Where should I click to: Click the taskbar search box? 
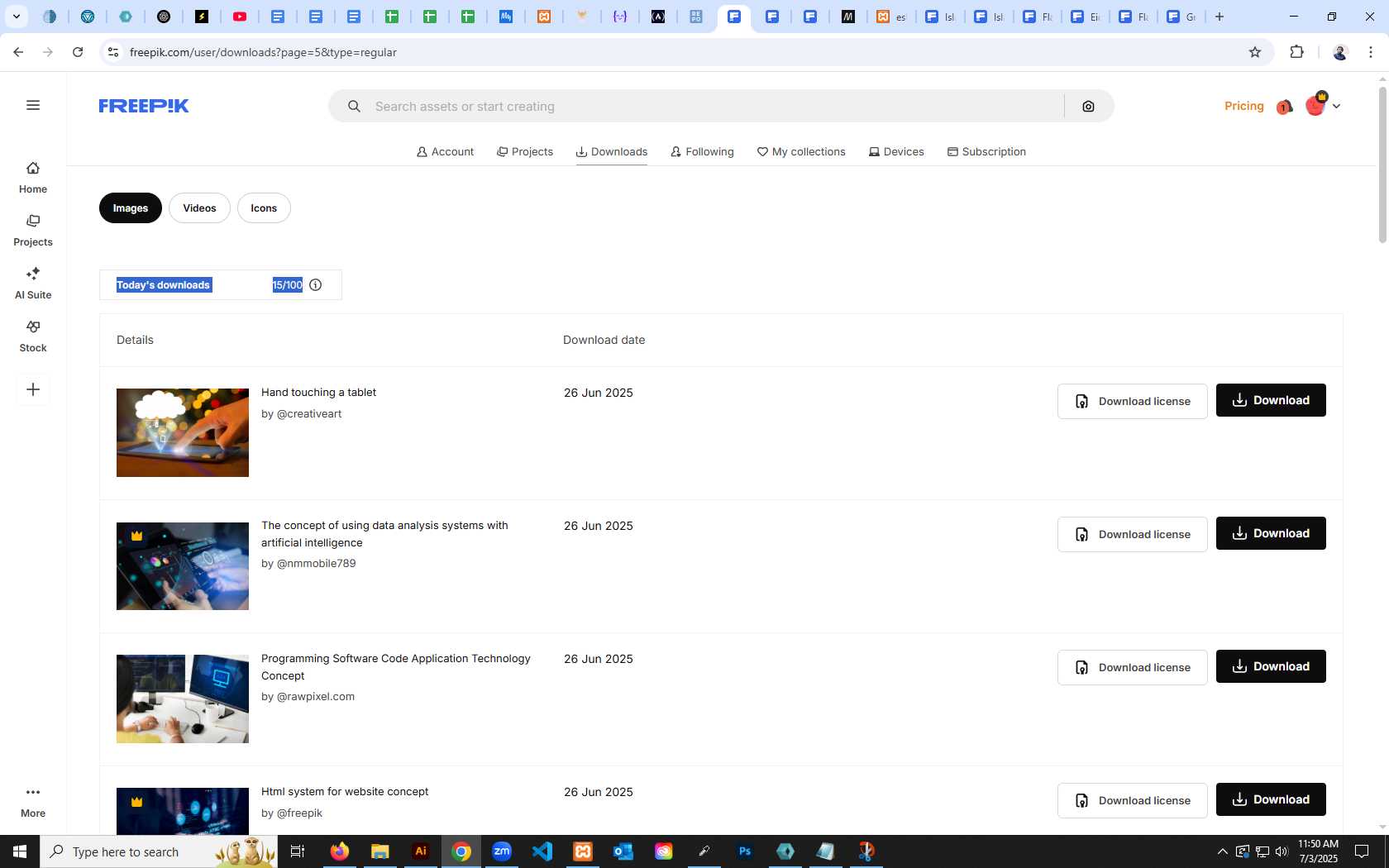pos(159,851)
